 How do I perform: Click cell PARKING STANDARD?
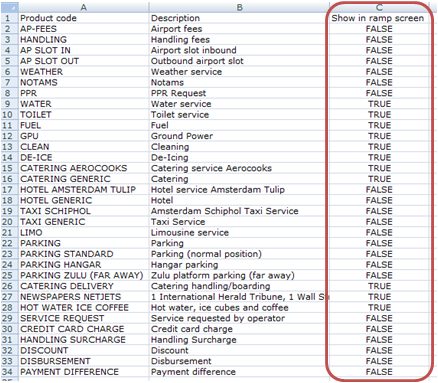(84, 254)
